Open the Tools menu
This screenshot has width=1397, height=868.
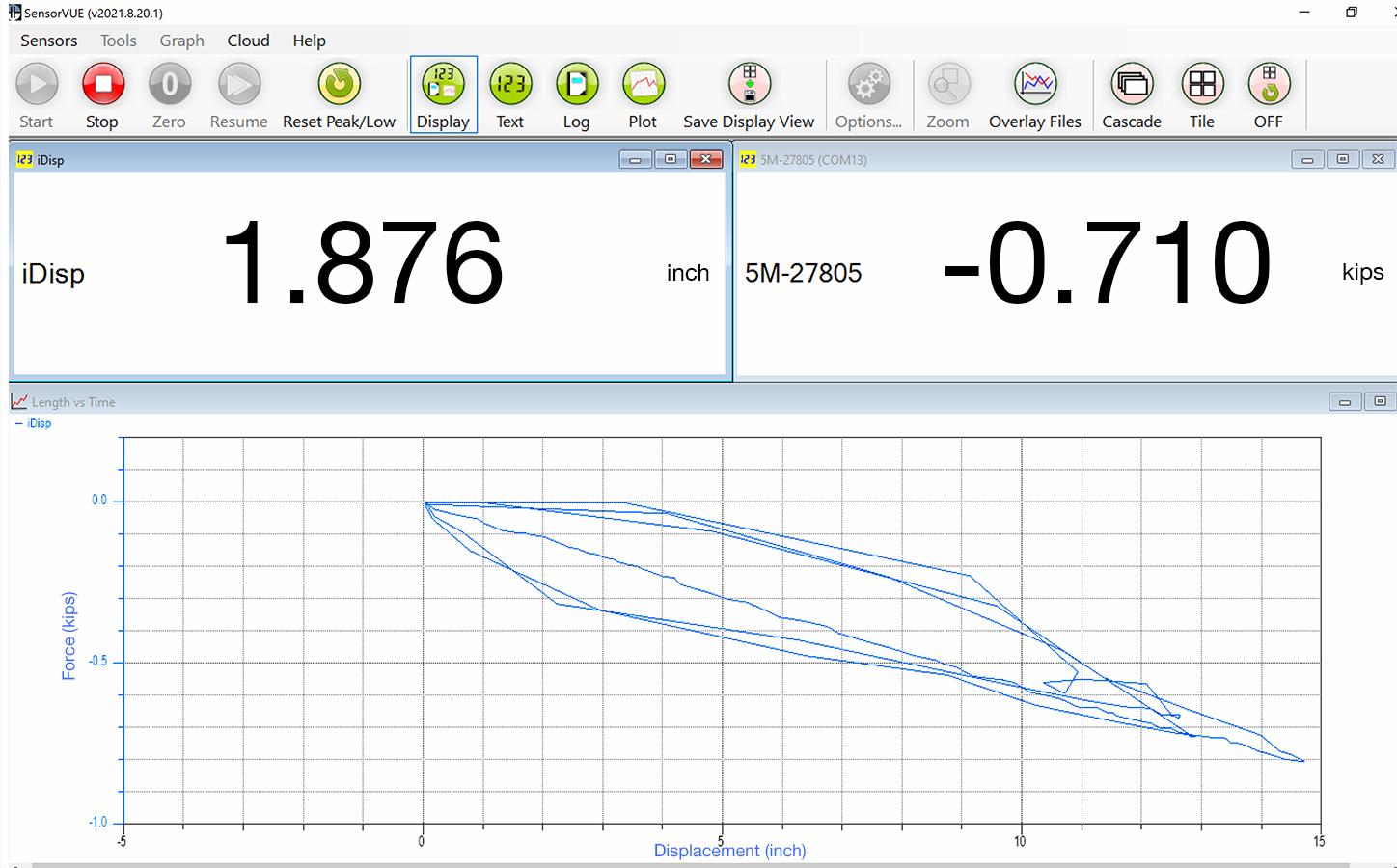[119, 41]
